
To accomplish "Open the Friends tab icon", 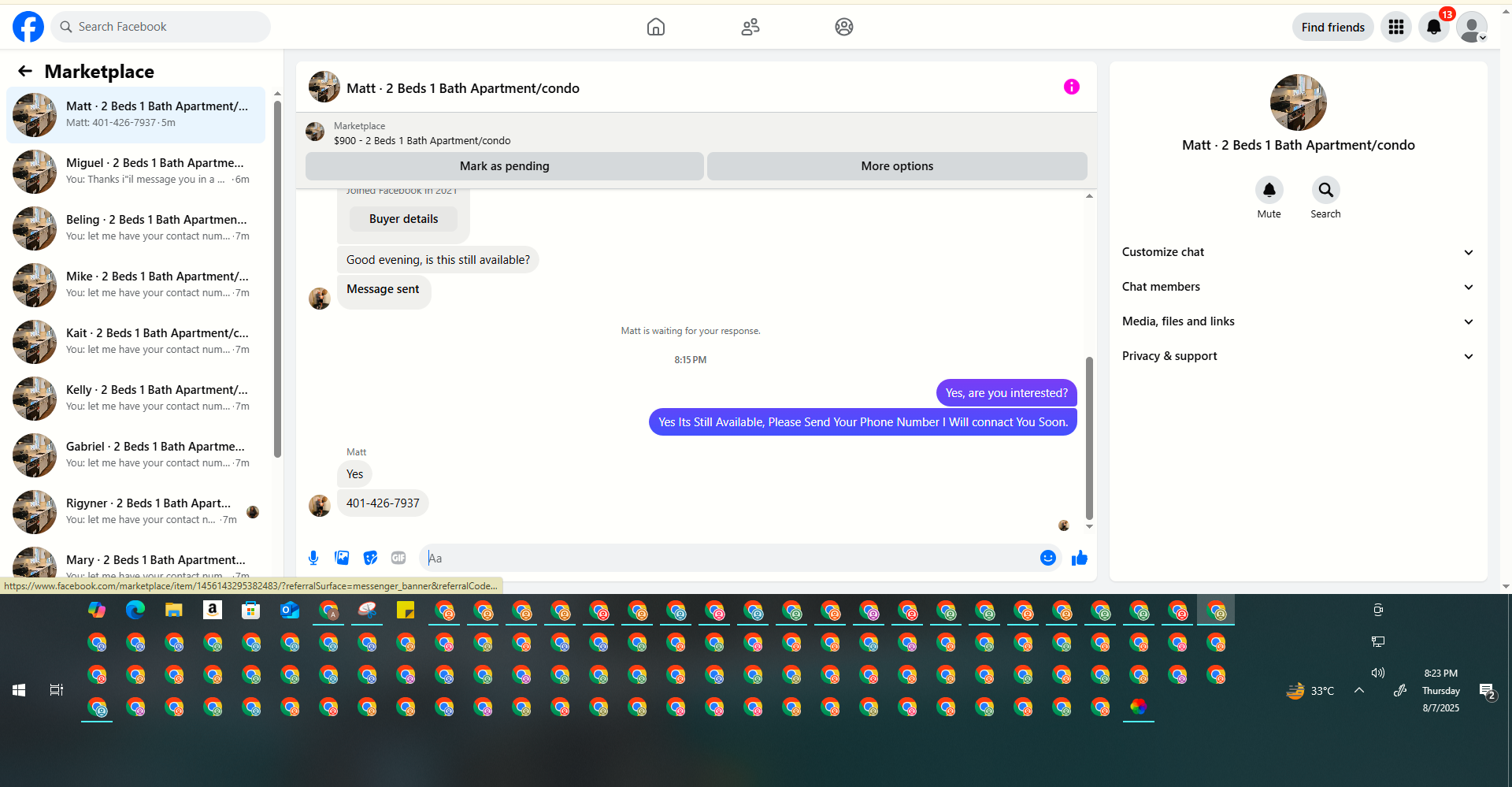I will (x=750, y=27).
